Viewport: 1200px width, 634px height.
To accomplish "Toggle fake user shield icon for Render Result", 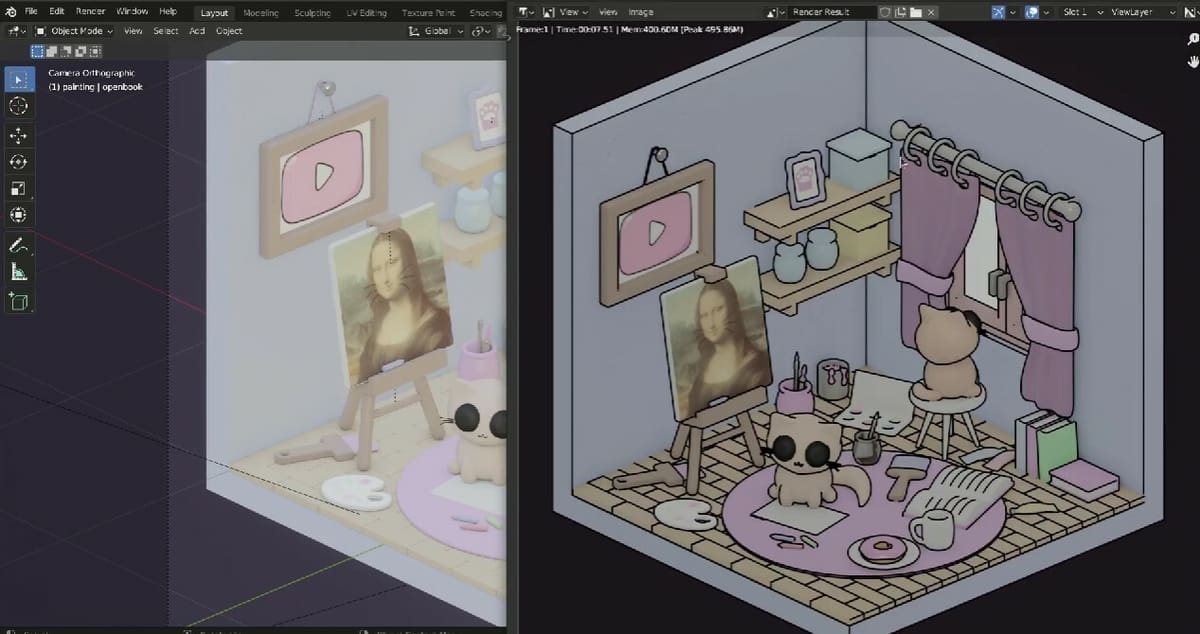I will pyautogui.click(x=885, y=12).
